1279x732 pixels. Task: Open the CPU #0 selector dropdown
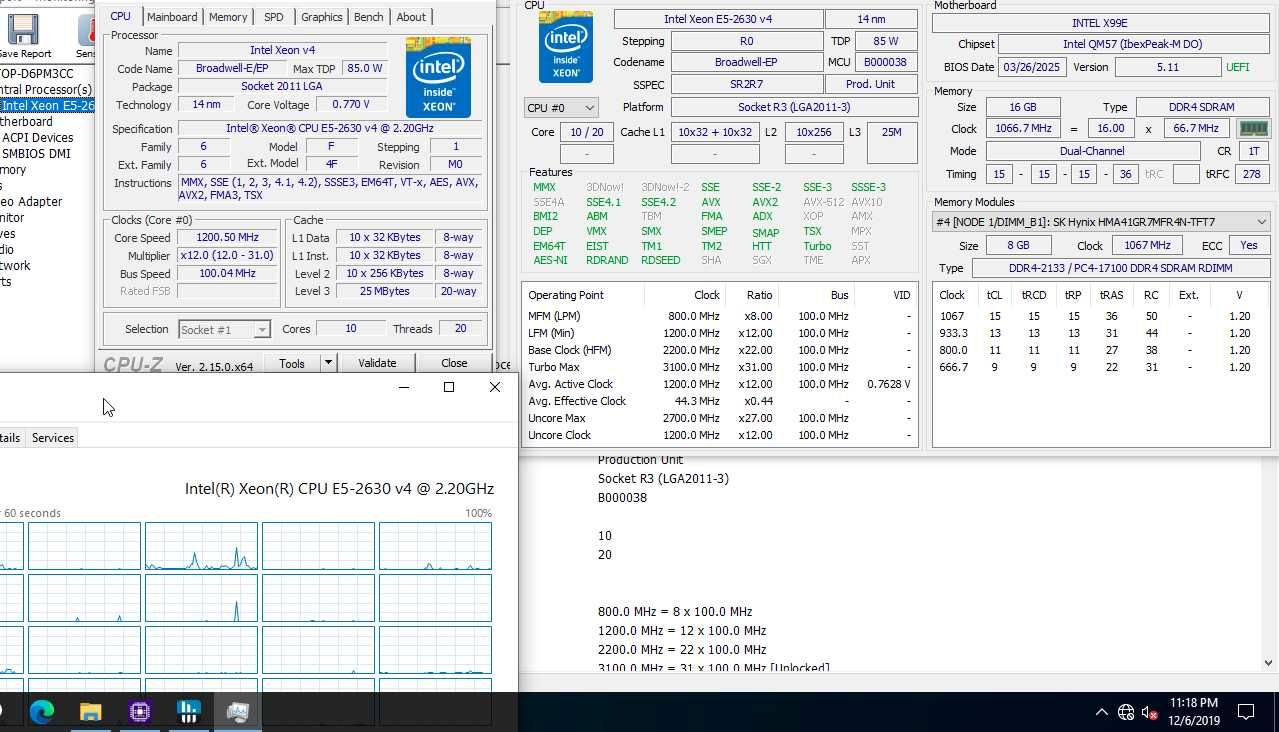click(x=562, y=107)
